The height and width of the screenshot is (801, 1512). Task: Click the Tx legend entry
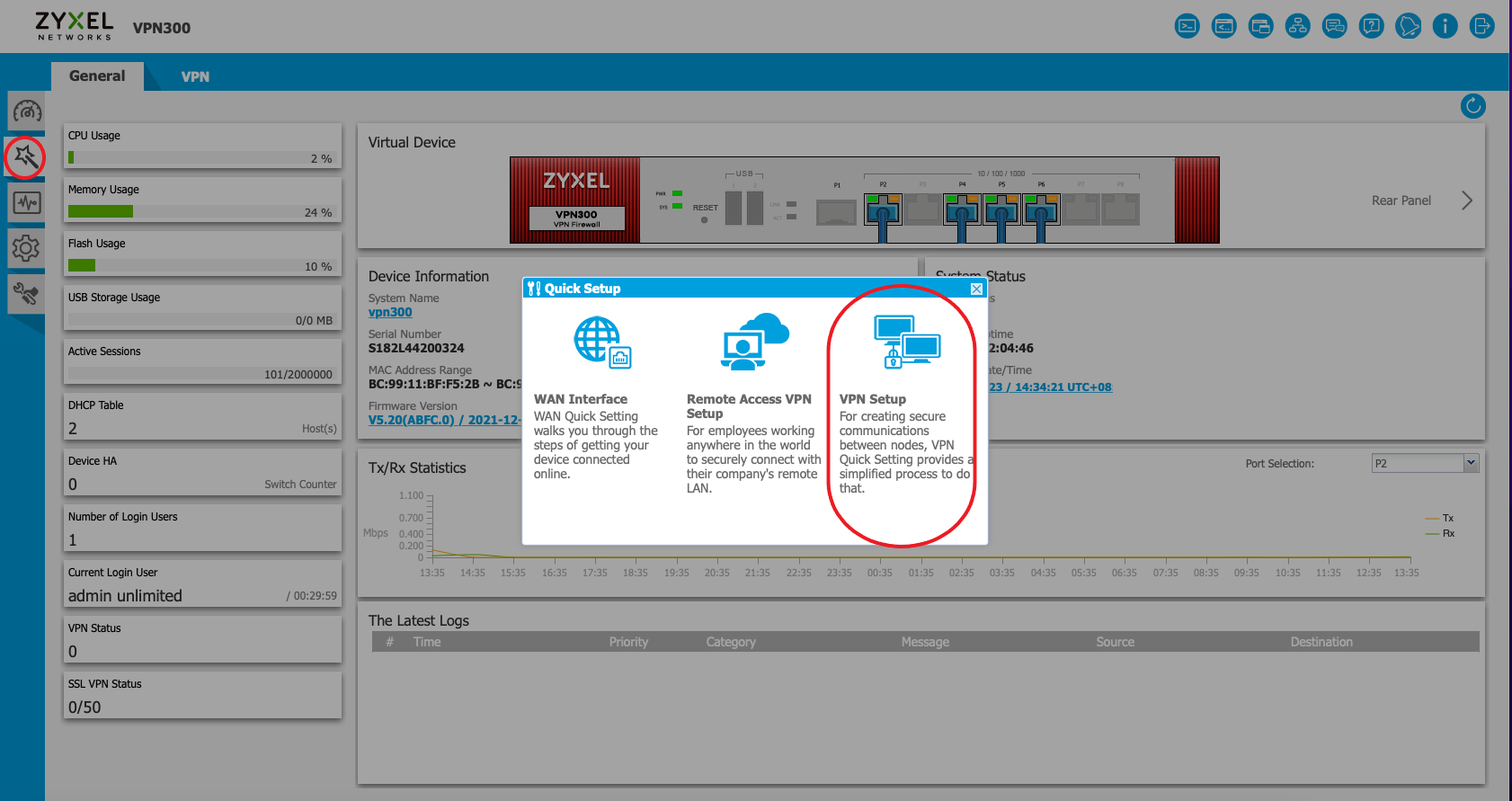[1440, 518]
